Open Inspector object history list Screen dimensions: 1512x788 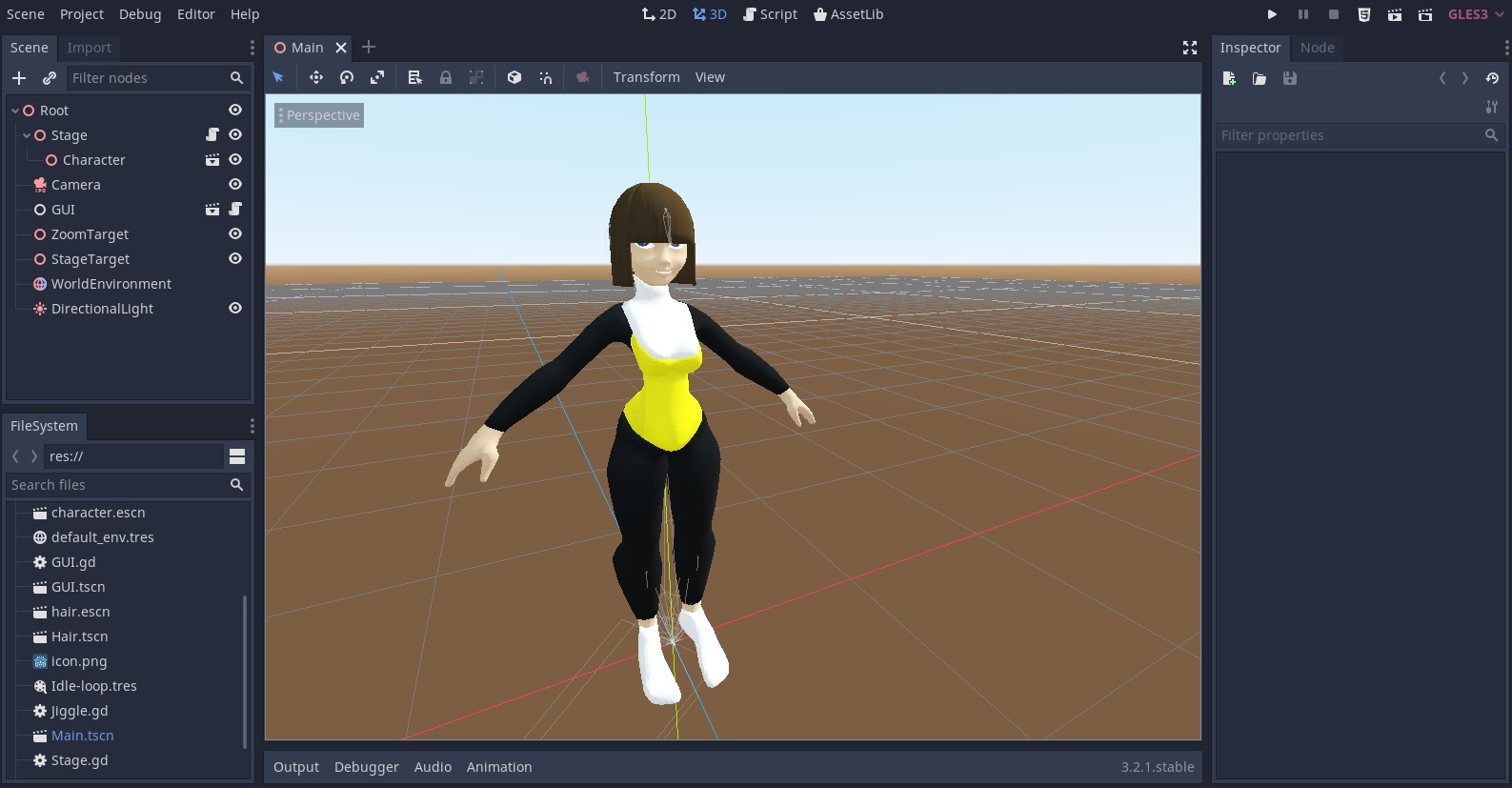(1492, 78)
